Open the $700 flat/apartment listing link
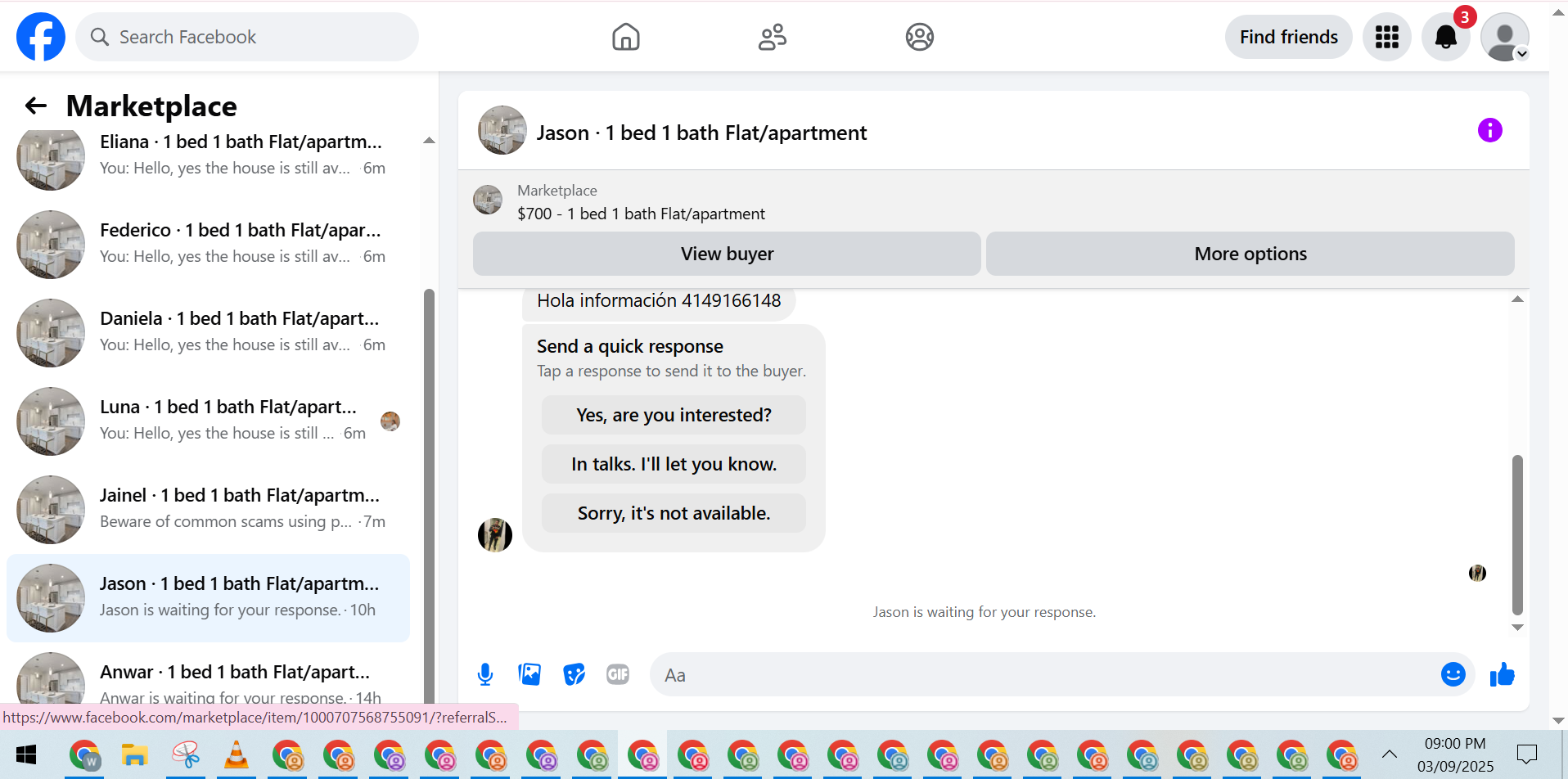Image resolution: width=1568 pixels, height=779 pixels. point(641,214)
